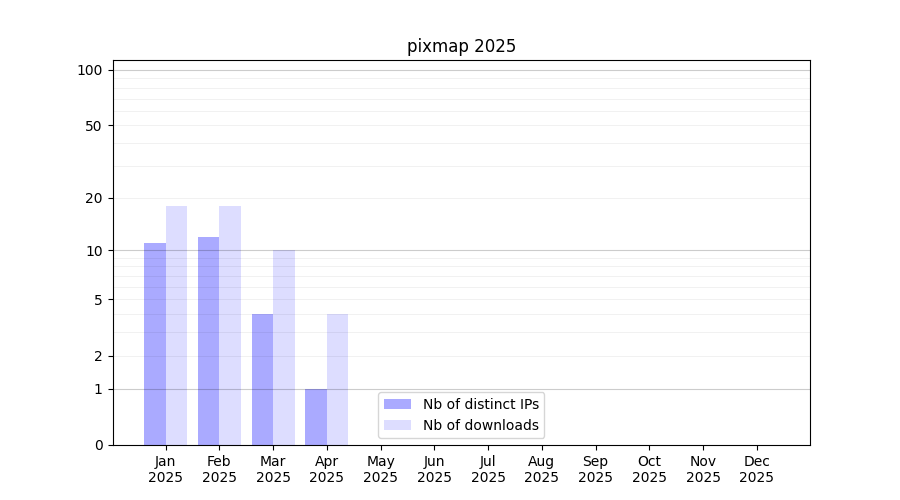Select the February downloads bar
The image size is (900, 500).
tap(230, 325)
